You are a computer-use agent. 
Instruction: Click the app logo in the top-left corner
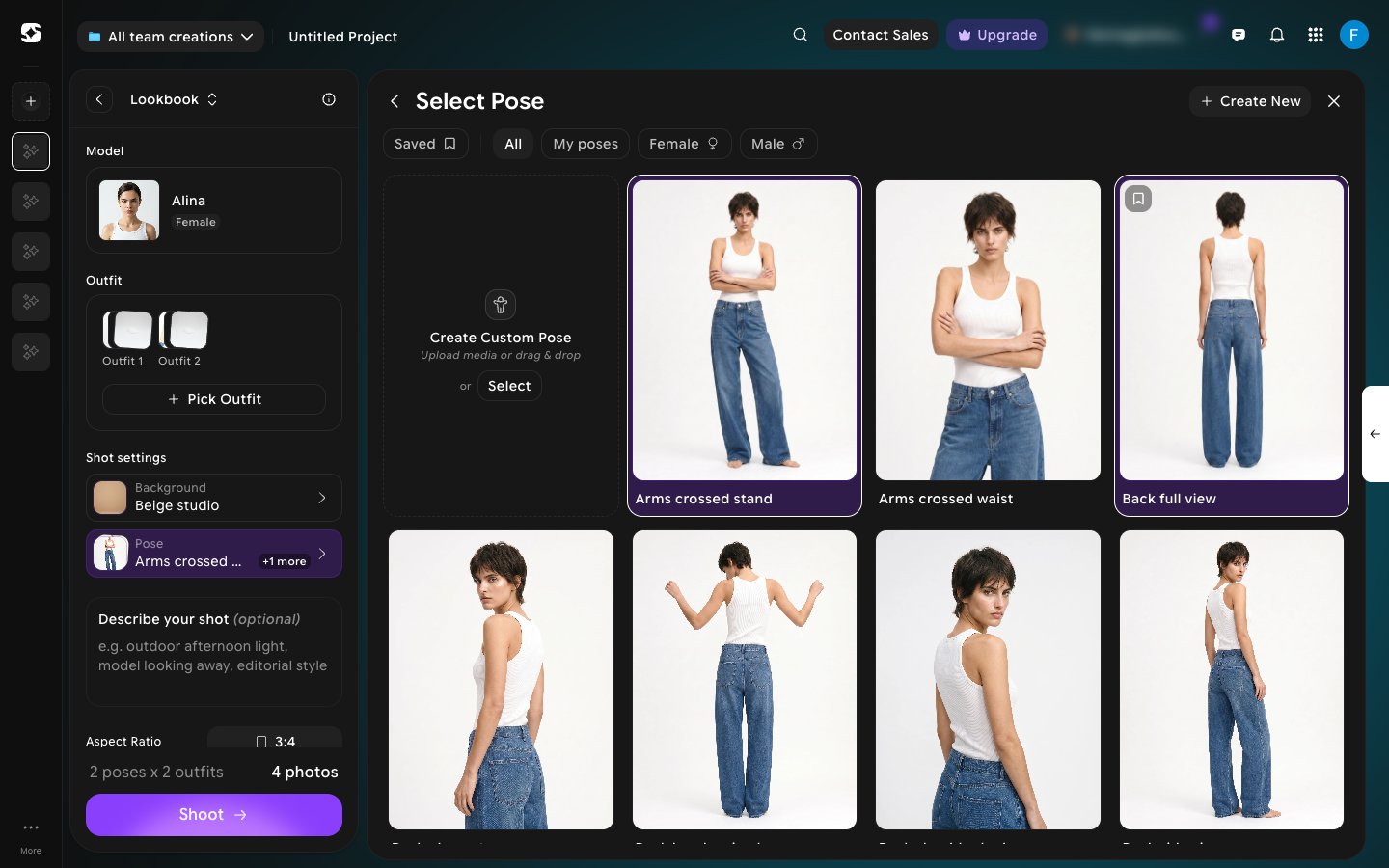click(31, 34)
